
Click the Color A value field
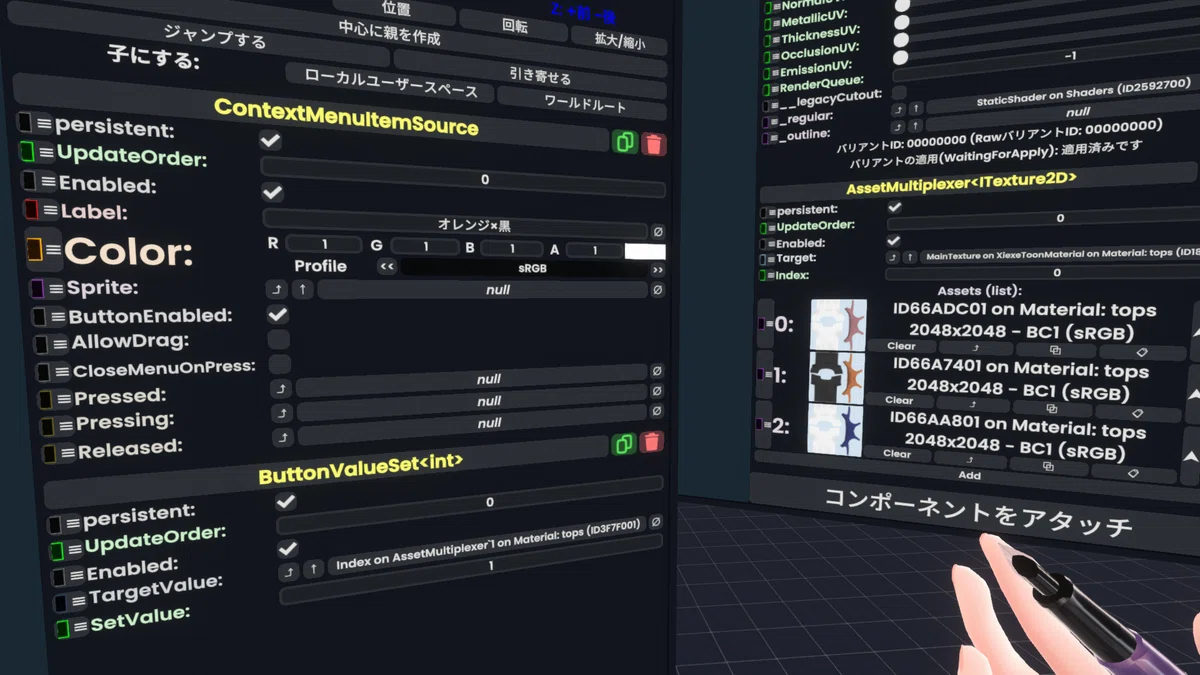(594, 250)
